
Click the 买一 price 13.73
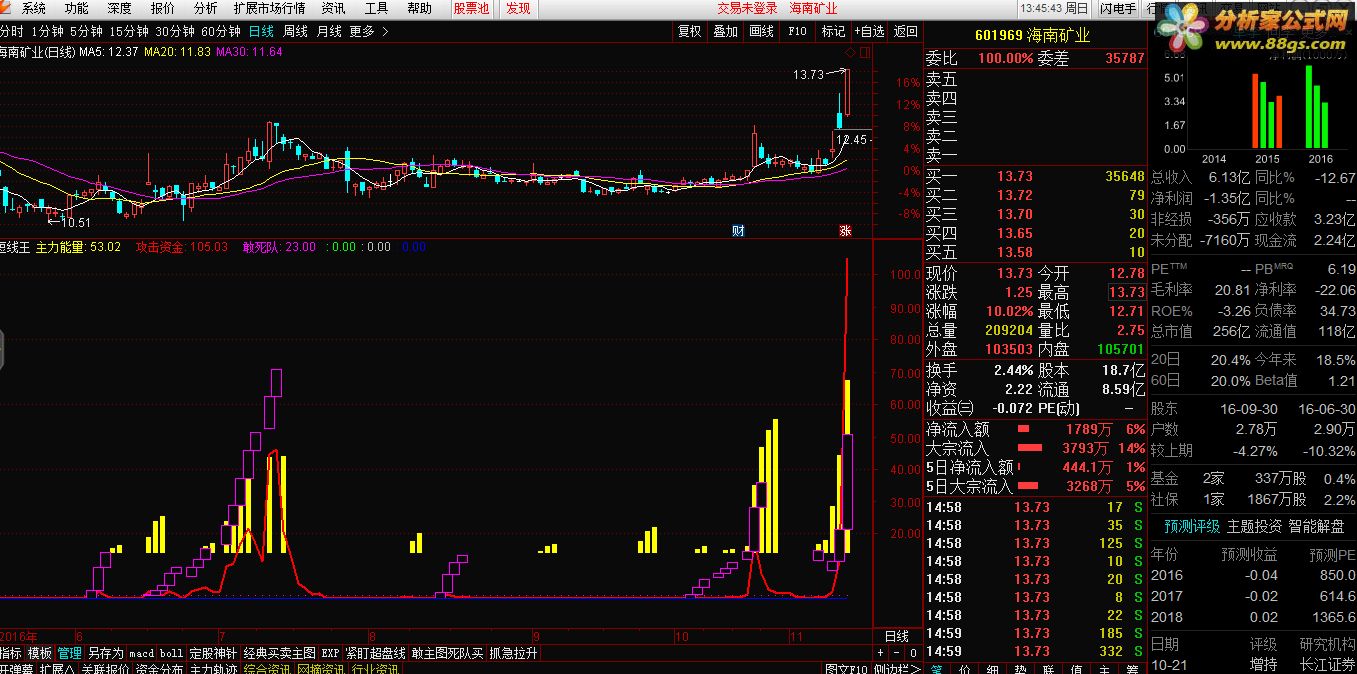point(1014,176)
